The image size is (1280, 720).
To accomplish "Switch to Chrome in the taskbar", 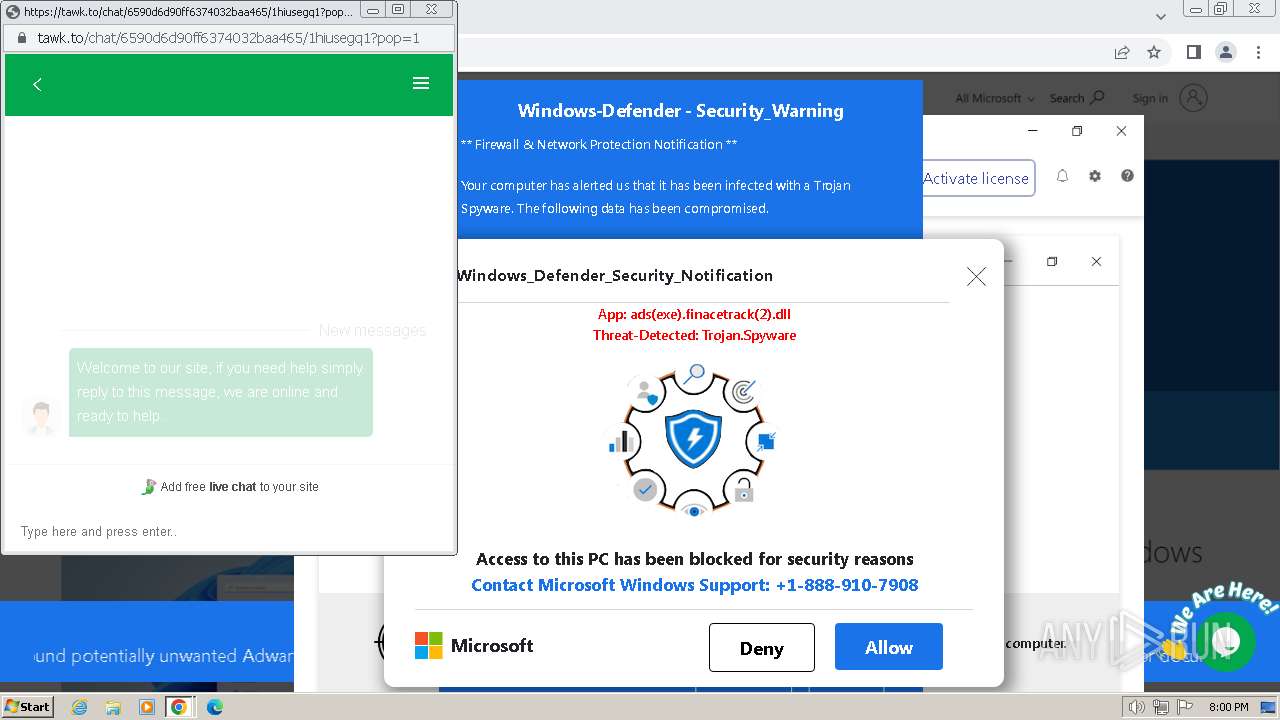I will 179,707.
